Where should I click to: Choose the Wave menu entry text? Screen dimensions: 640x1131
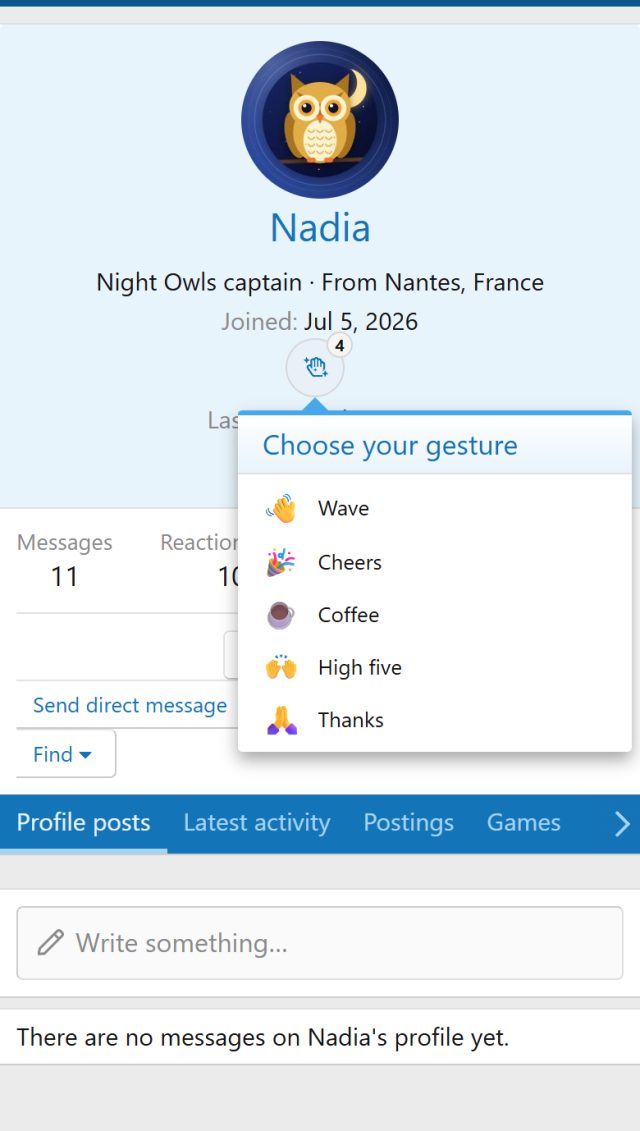pos(343,509)
